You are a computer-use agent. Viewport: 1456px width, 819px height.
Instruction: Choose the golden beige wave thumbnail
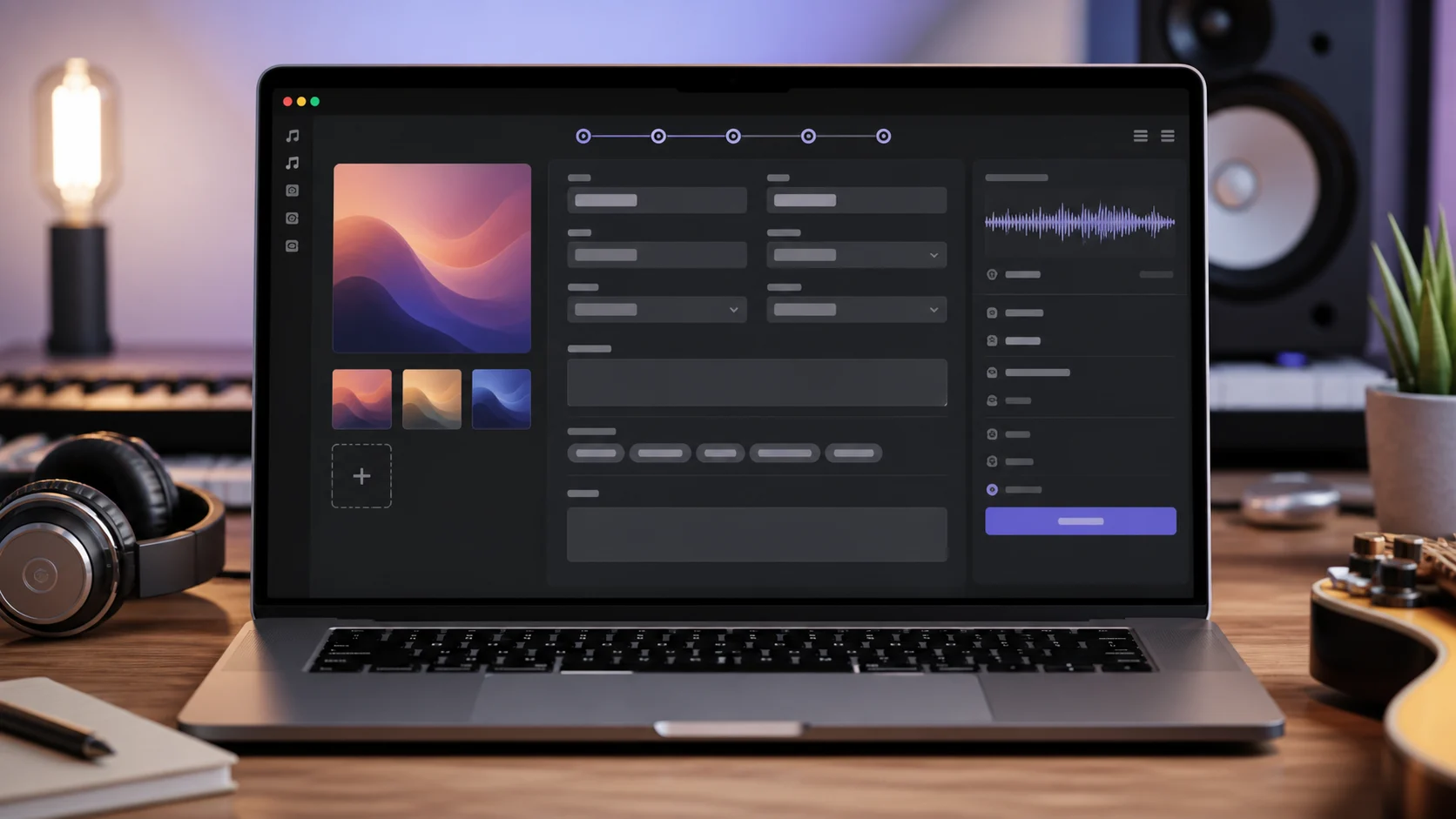(x=432, y=399)
